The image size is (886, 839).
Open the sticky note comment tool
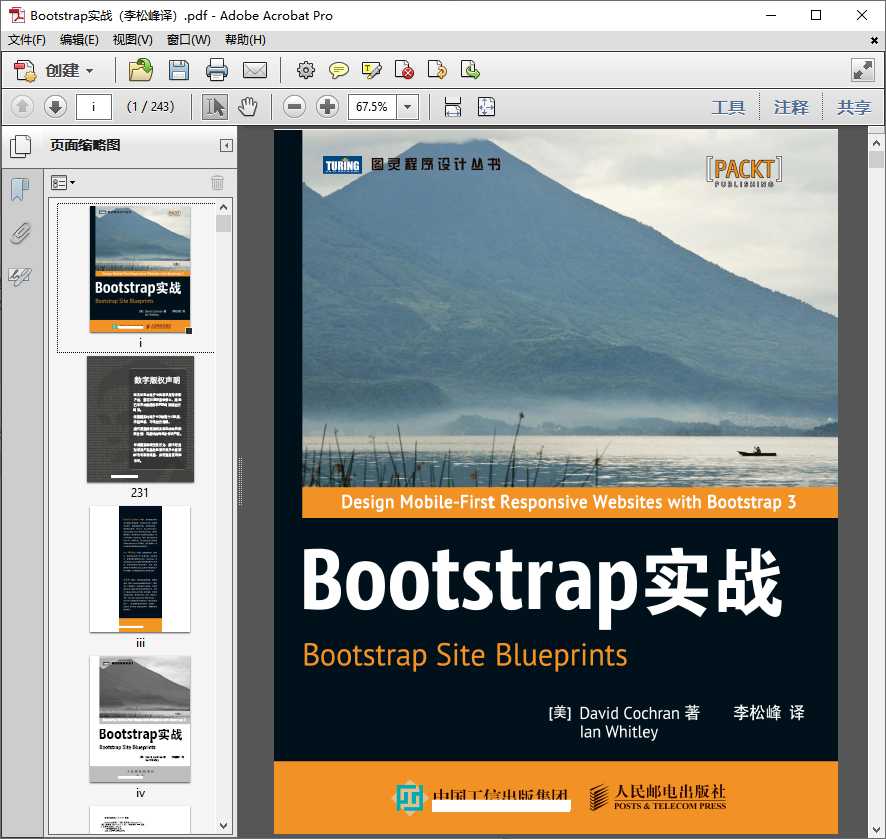(x=339, y=70)
